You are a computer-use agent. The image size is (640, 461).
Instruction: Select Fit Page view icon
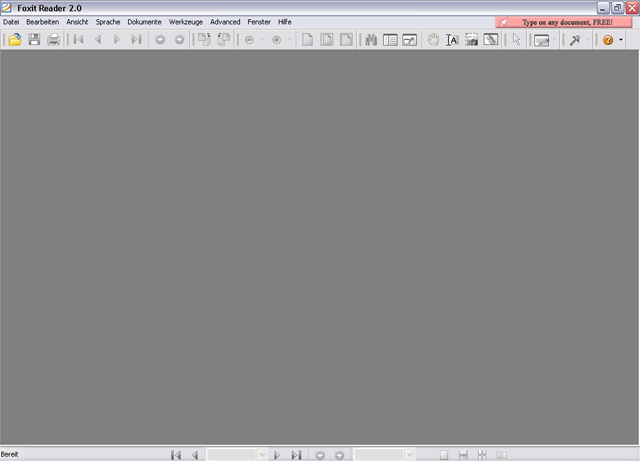click(327, 40)
